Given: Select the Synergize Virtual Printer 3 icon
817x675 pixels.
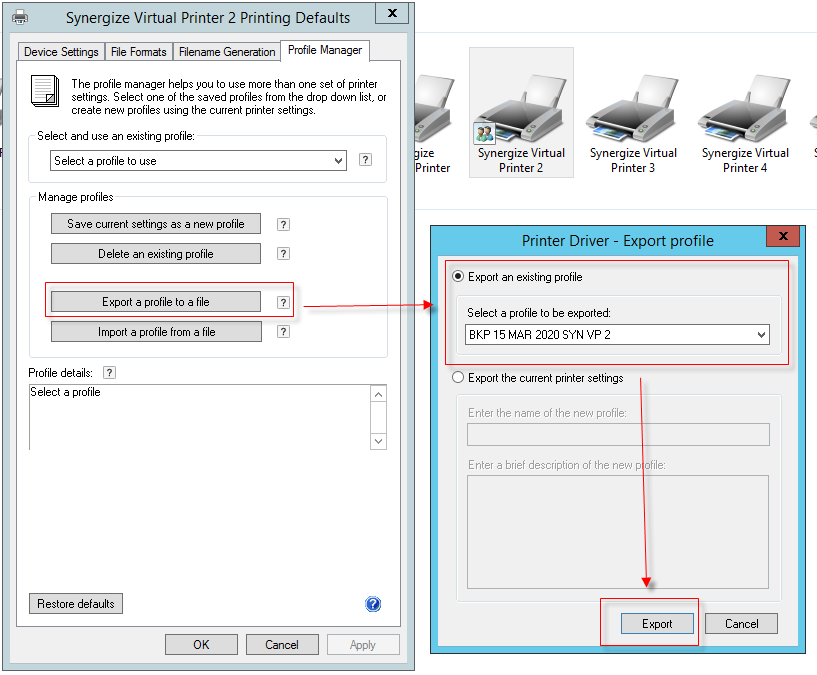Looking at the screenshot, I should pos(633,123).
